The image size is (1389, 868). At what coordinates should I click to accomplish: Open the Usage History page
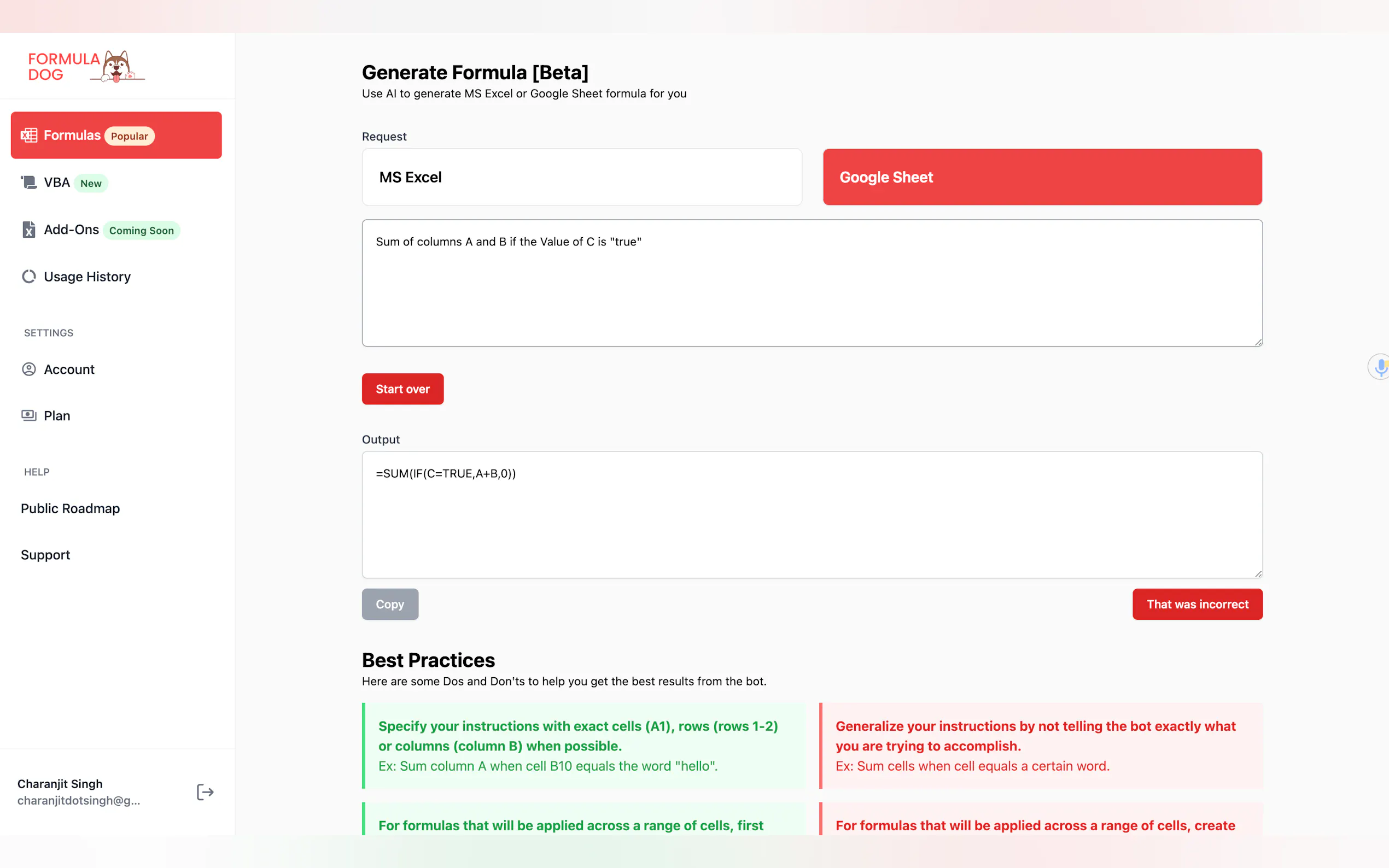(x=87, y=277)
